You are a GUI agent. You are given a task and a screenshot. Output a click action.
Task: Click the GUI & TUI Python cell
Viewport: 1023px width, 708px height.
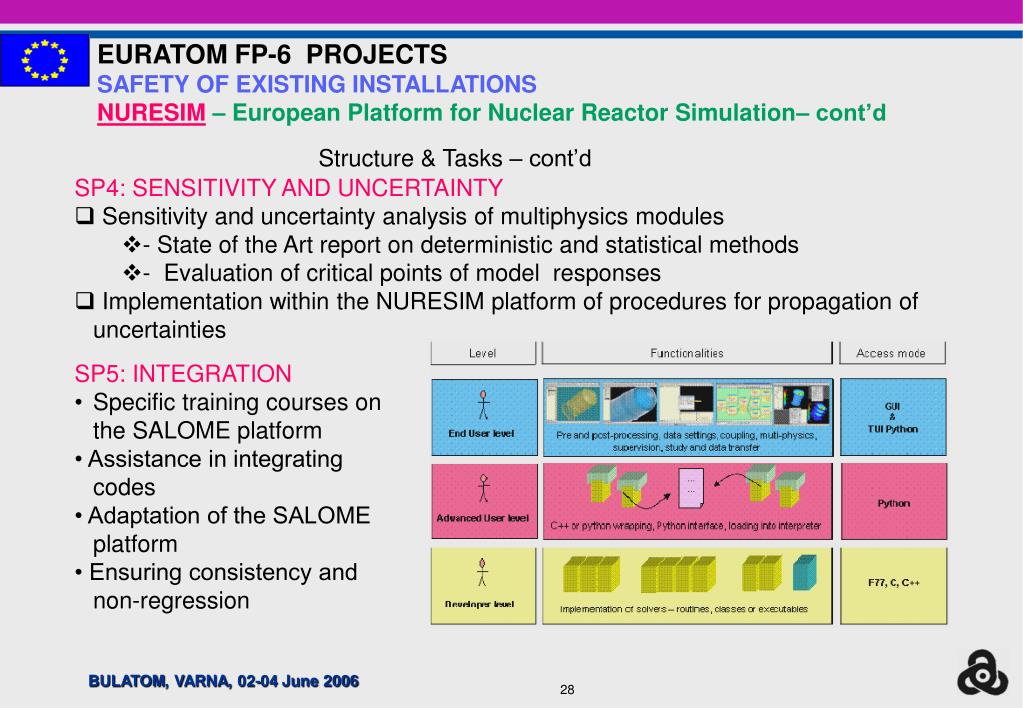click(893, 417)
